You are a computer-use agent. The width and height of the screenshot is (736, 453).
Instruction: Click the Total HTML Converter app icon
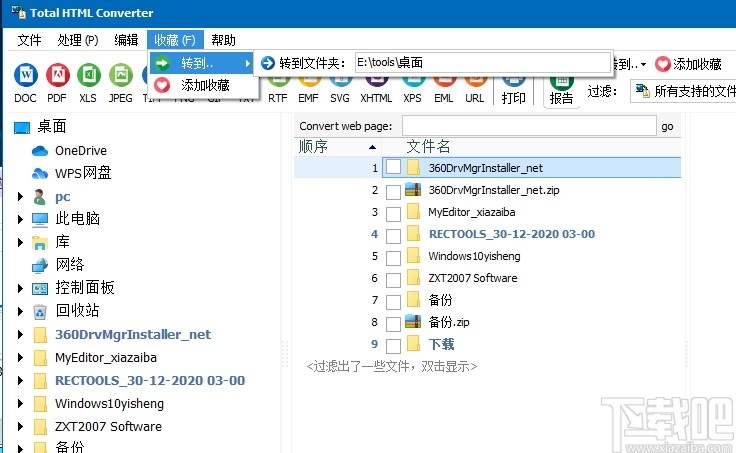[x=19, y=12]
